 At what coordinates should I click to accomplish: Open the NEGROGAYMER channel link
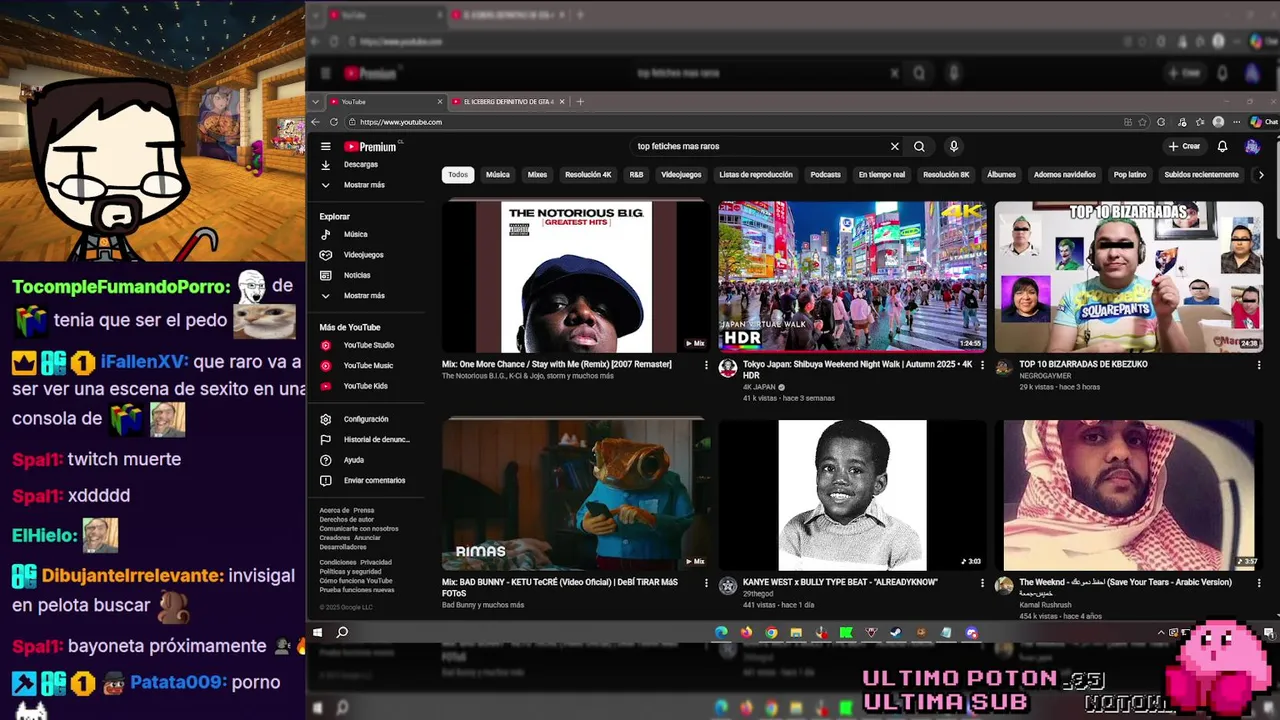tap(1045, 376)
